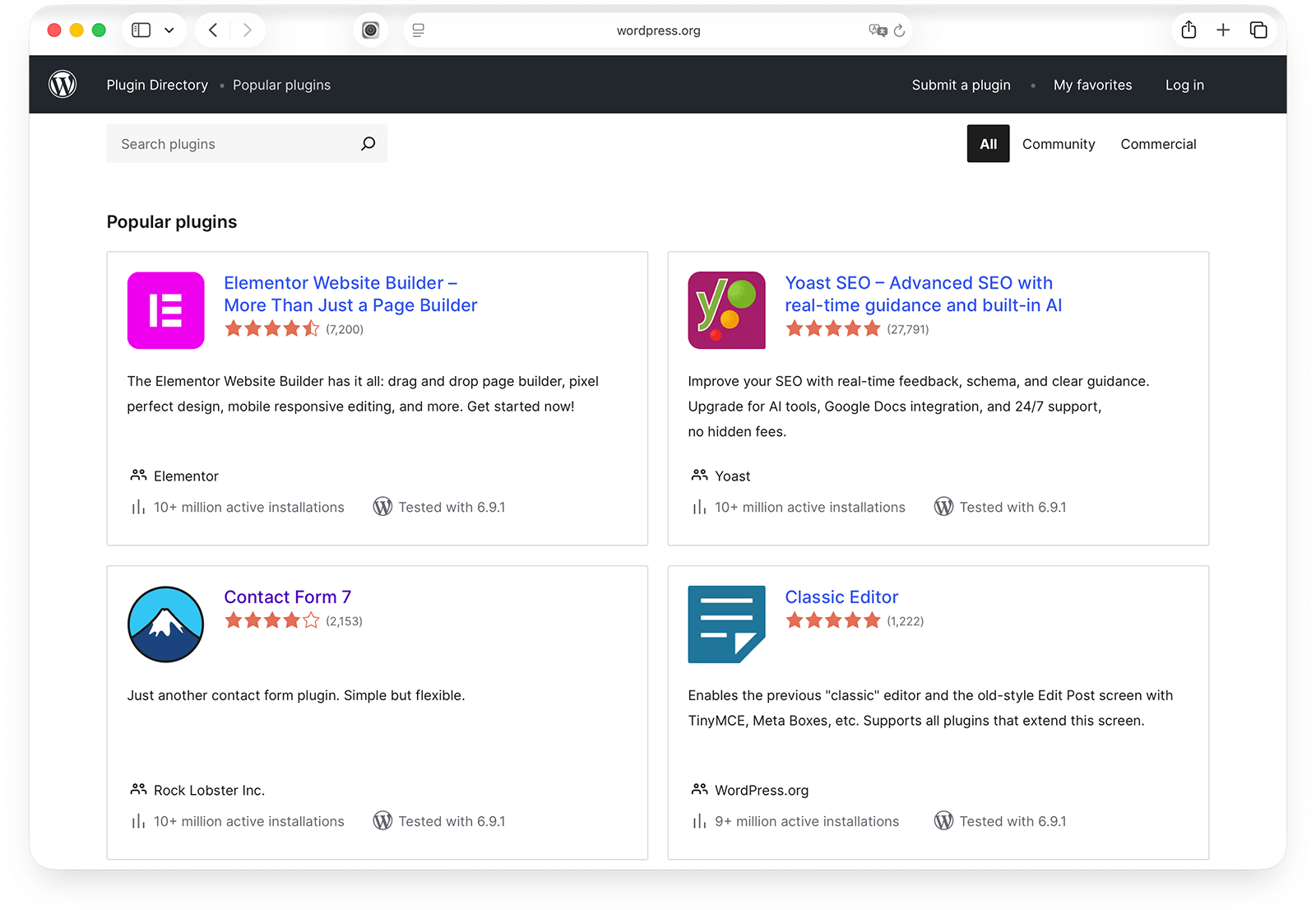Open the page reader view icon
Image resolution: width=1316 pixels, height=910 pixels.
coord(419,30)
